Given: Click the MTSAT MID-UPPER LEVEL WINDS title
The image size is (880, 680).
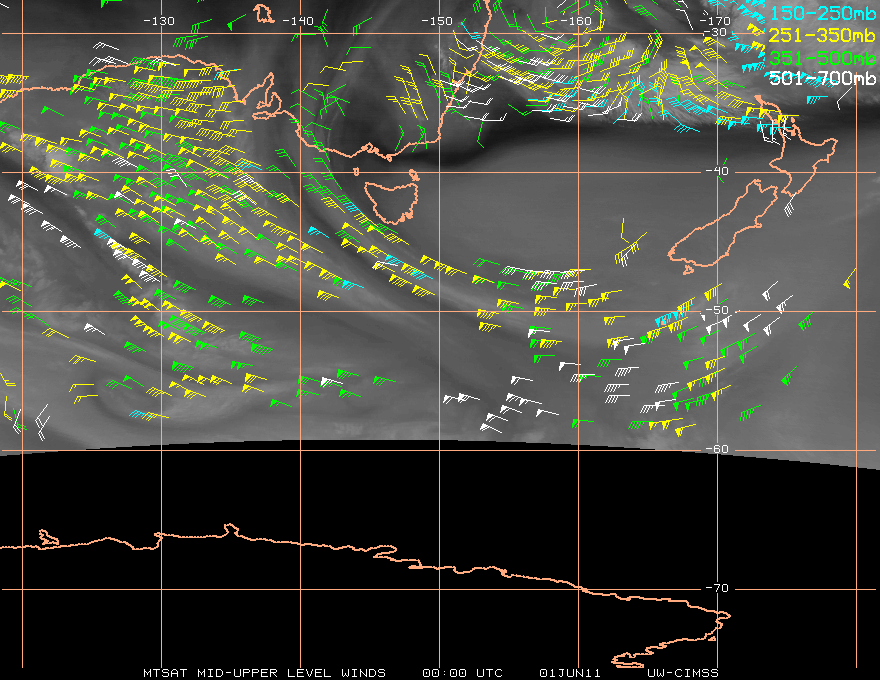Looking at the screenshot, I should 264,673.
